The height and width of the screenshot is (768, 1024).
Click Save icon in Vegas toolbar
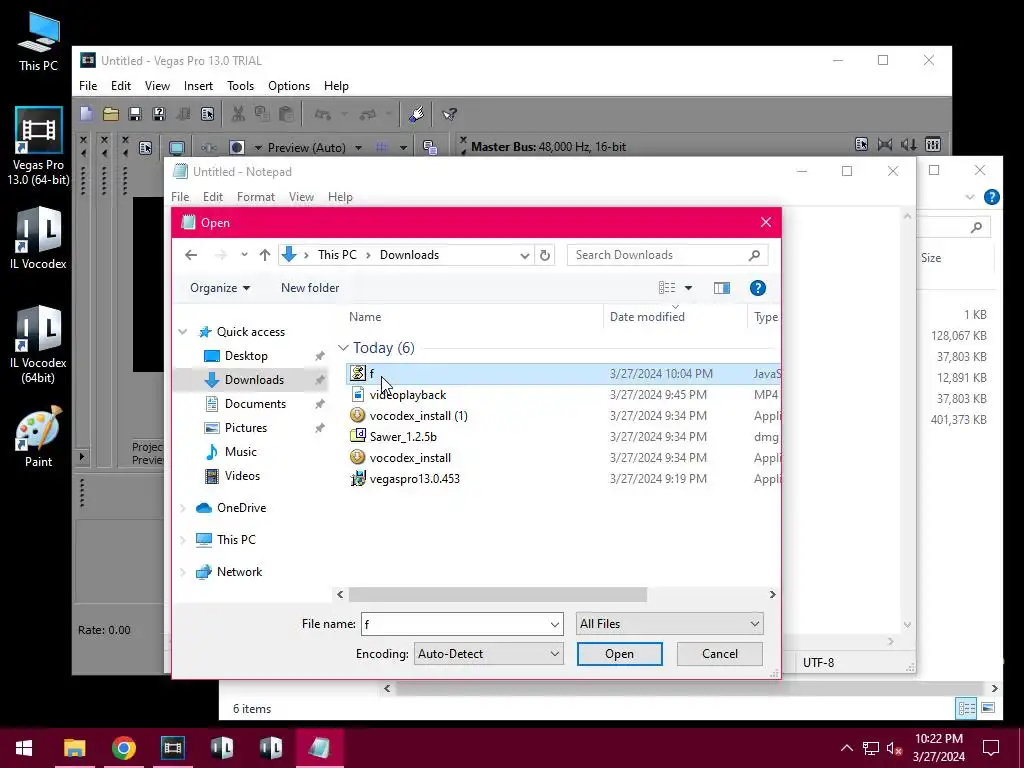point(135,114)
